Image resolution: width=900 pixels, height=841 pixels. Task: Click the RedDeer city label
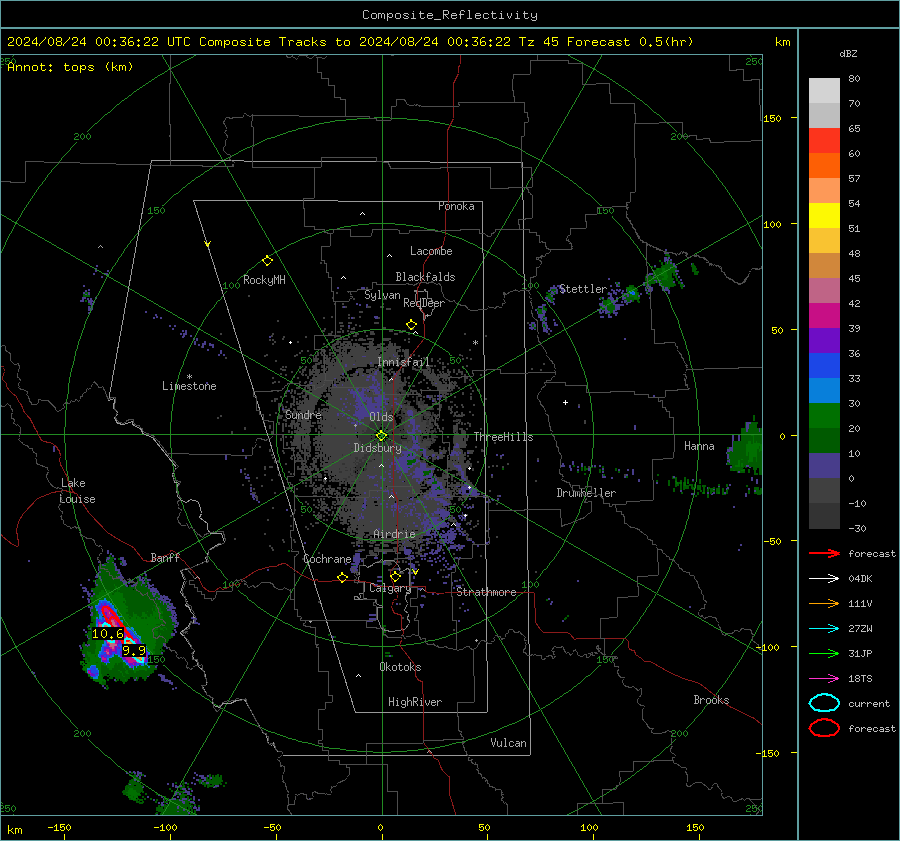pos(424,303)
